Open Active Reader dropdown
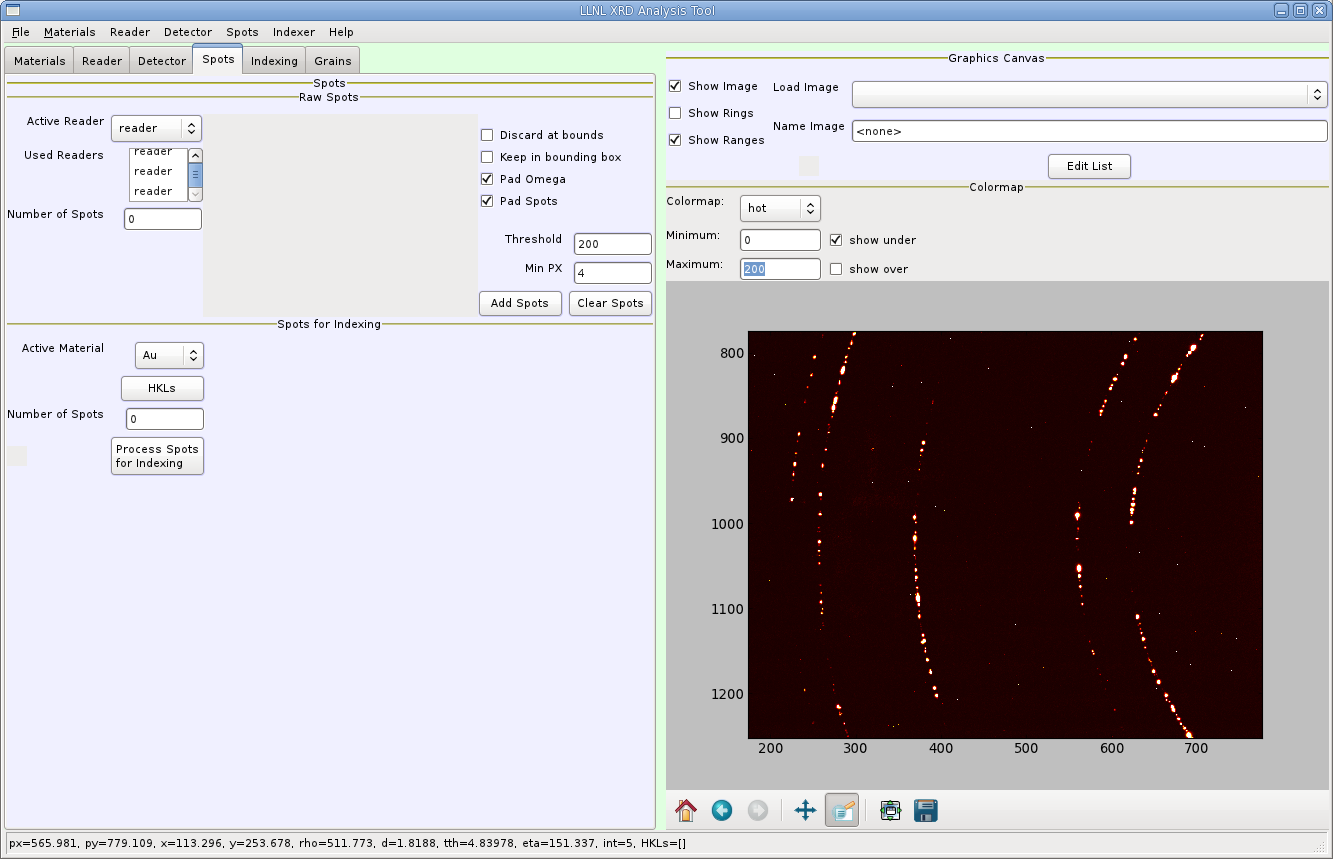 pos(156,128)
